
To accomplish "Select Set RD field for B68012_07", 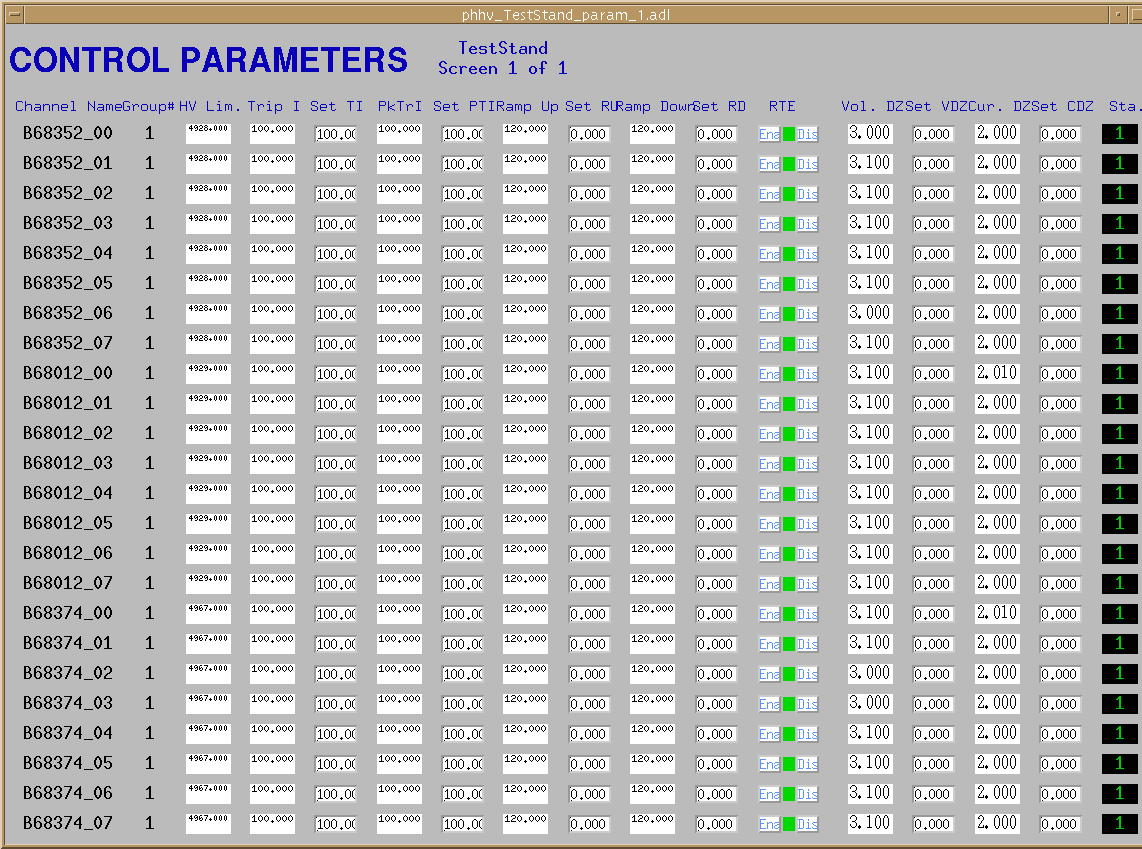I will [715, 584].
